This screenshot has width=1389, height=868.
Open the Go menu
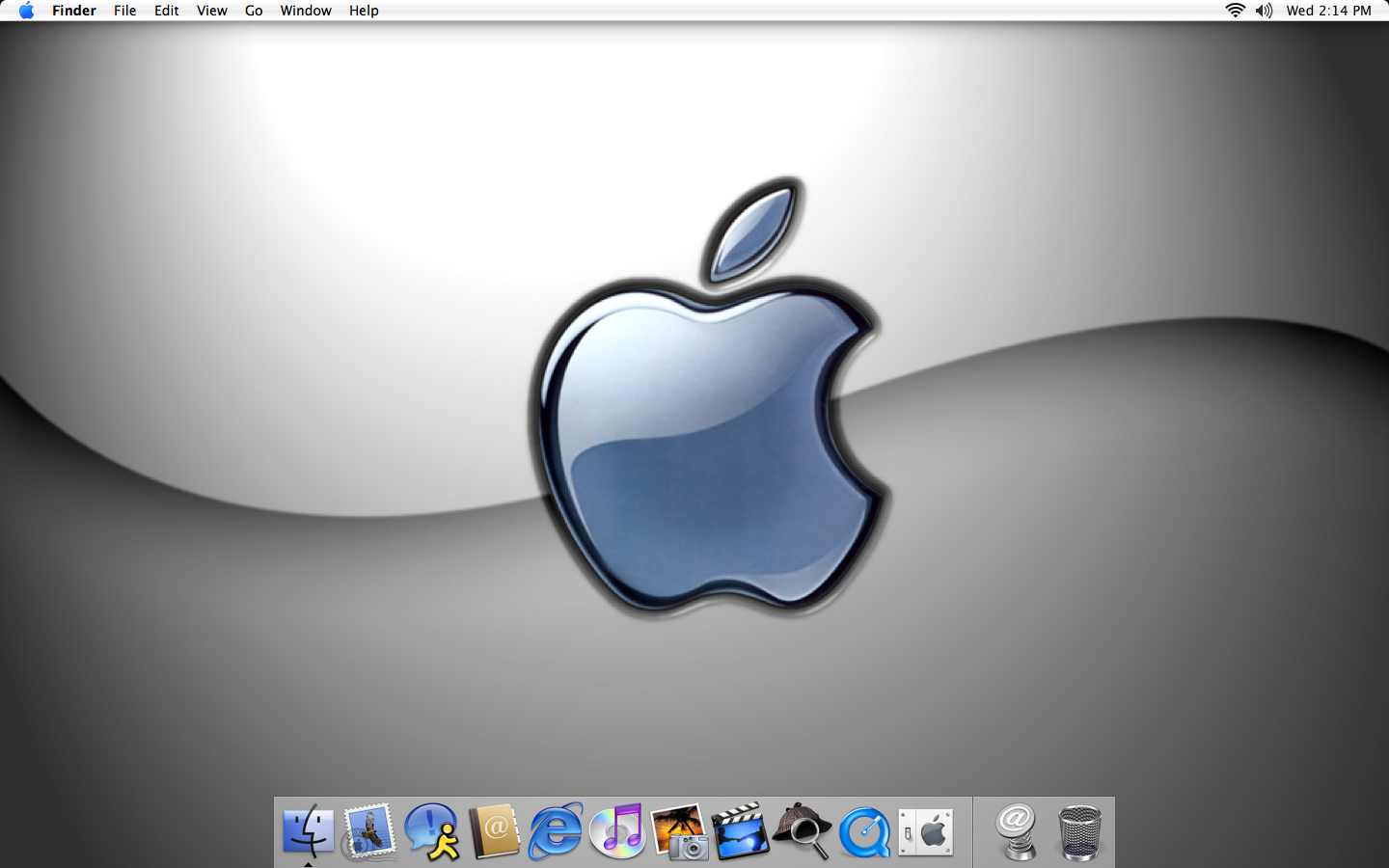click(254, 11)
